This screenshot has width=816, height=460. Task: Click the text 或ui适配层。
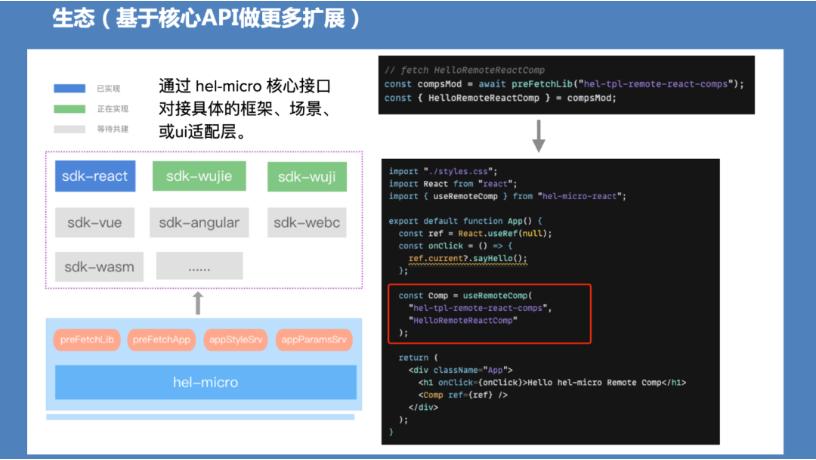[203, 132]
